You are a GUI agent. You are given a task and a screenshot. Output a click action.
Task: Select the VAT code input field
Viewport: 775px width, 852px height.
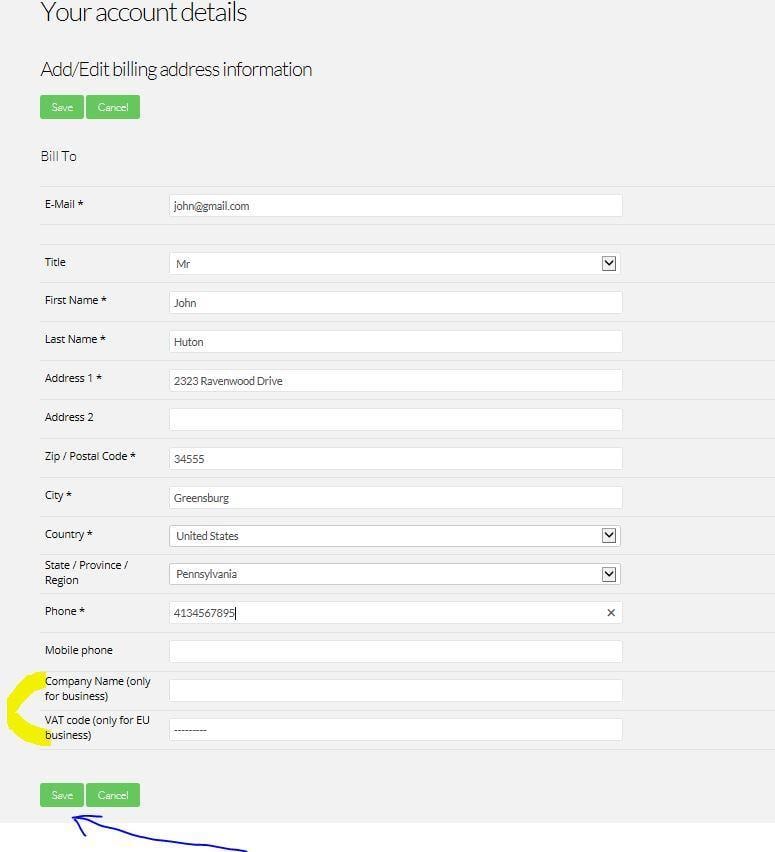(395, 729)
